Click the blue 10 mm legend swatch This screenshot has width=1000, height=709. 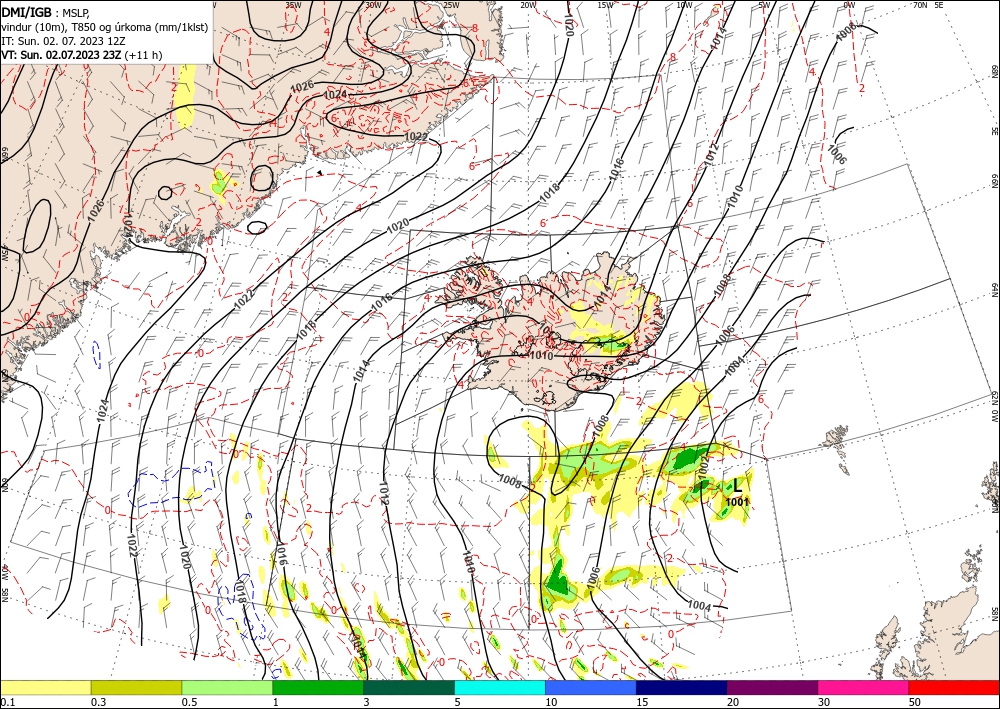591,687
